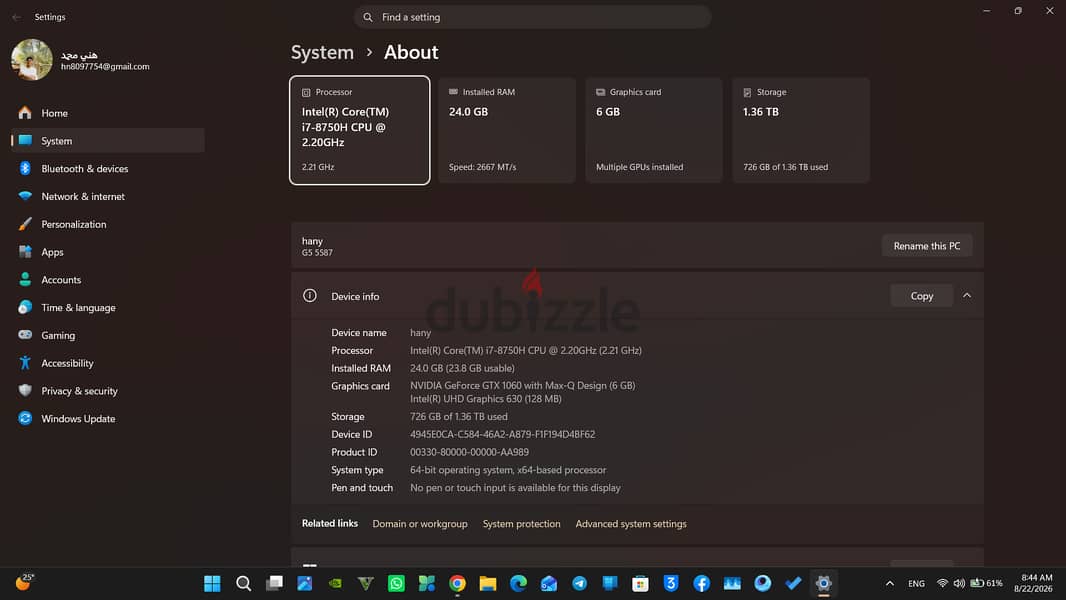Click the 24.0 GB (23.8 GB usable) text
The image size is (1066, 600).
click(x=462, y=368)
